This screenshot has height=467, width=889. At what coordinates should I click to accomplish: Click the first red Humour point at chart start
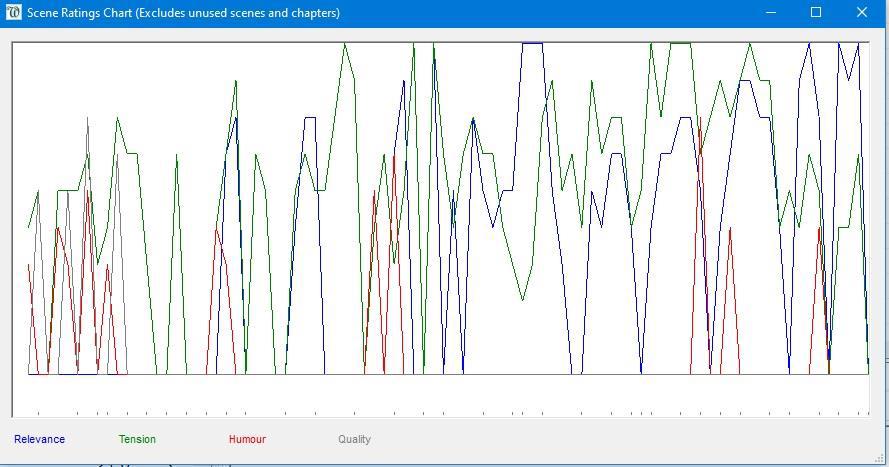click(29, 265)
